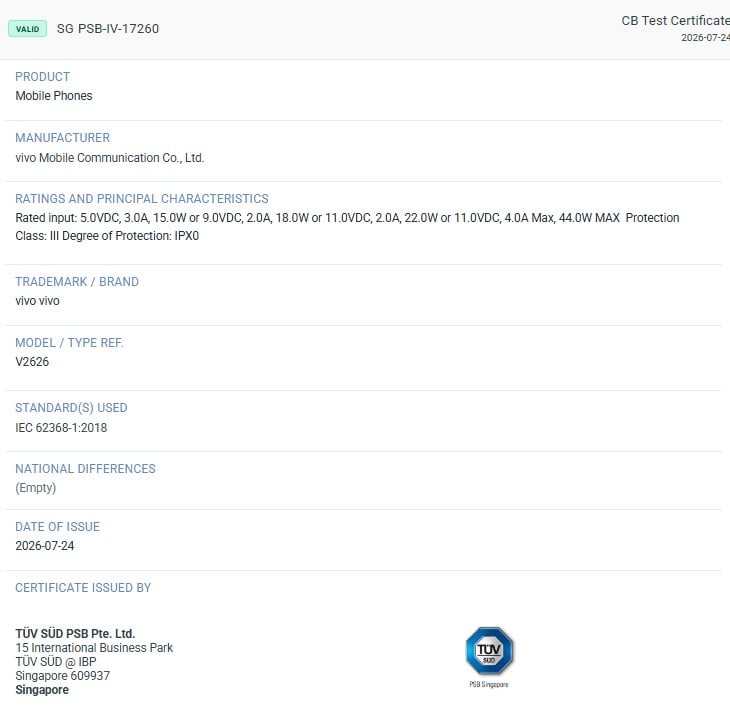
Task: Click RATINGS AND PRINCIPAL CHARACTERISTICS label
Action: click(x=142, y=199)
